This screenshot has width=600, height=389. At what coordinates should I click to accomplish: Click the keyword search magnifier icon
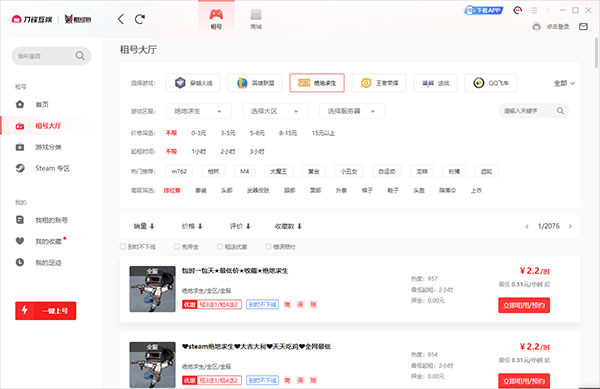pos(560,111)
